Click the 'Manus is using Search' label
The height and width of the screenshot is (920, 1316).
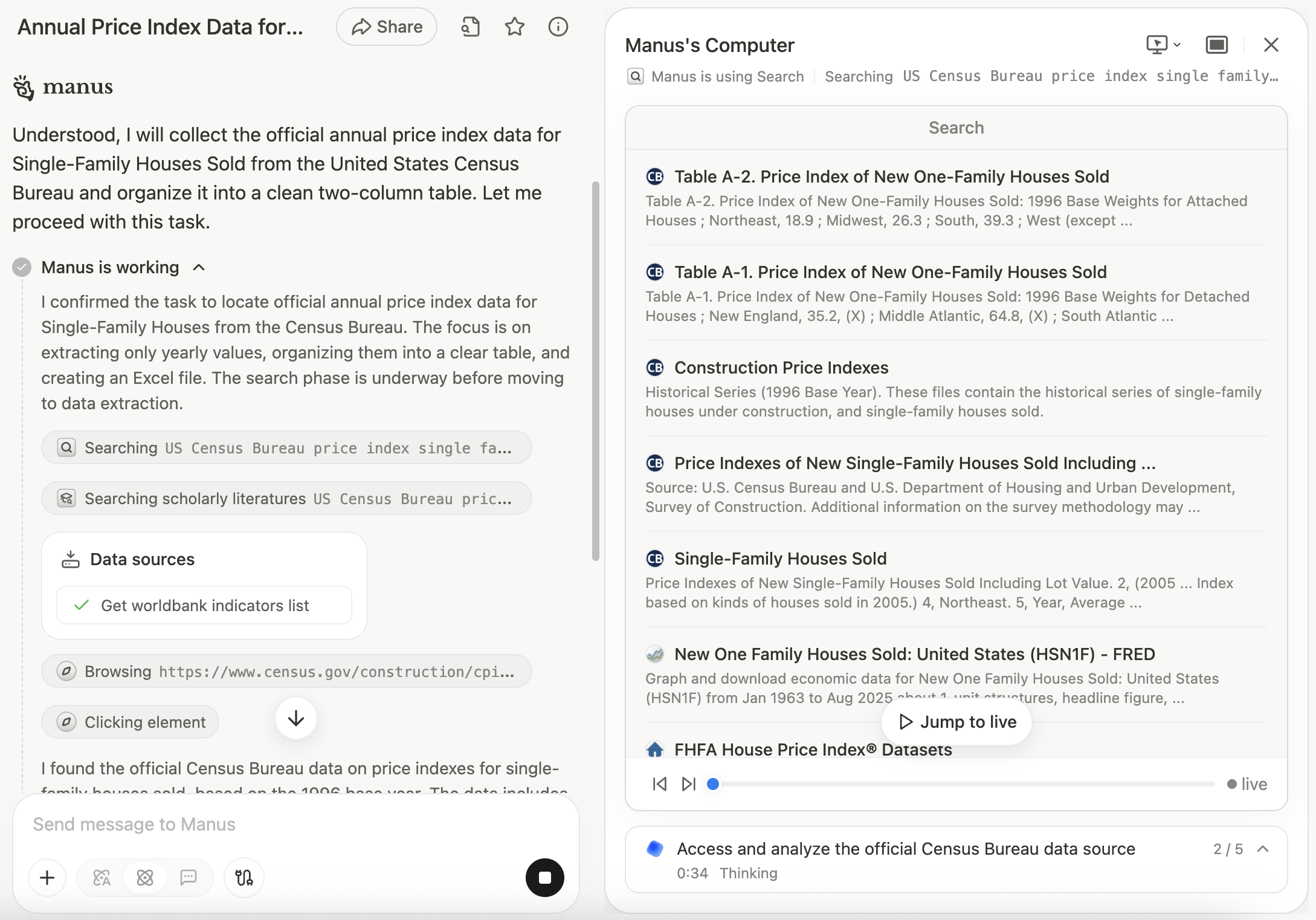pos(727,76)
